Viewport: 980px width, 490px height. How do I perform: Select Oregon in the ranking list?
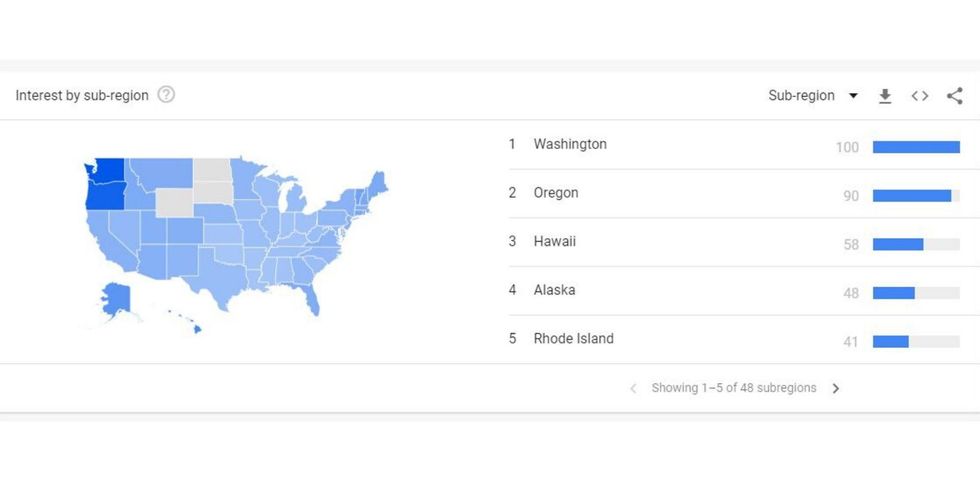tap(556, 193)
